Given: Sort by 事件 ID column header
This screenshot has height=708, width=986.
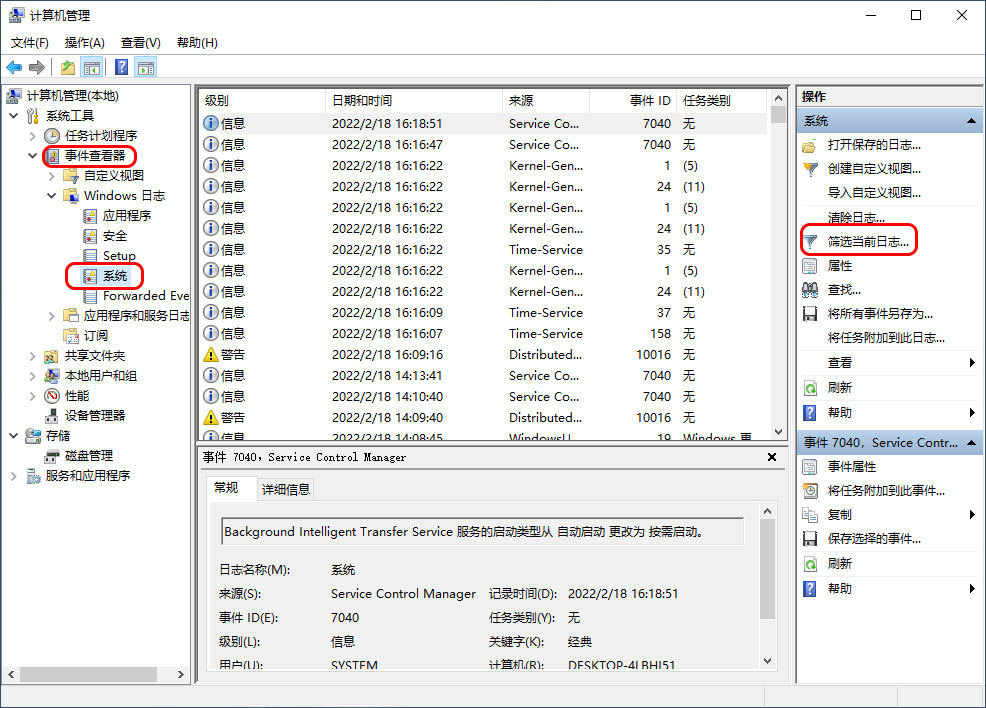Looking at the screenshot, I should click(x=633, y=101).
